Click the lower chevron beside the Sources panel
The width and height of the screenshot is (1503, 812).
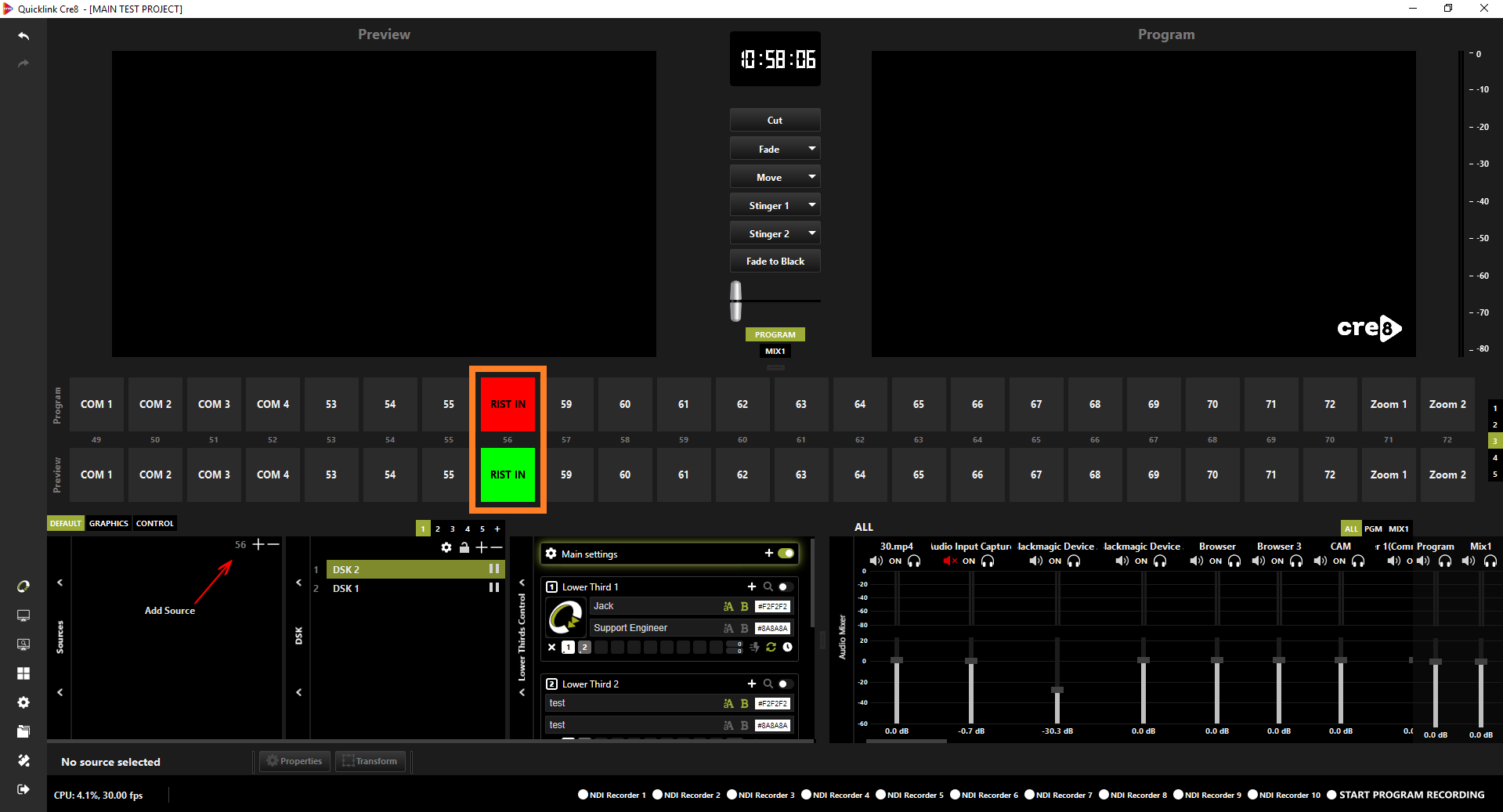click(60, 692)
